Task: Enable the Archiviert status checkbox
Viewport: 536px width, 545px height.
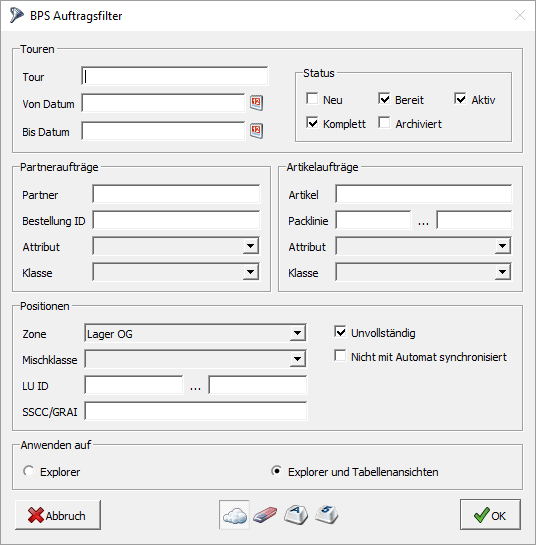Action: (384, 123)
